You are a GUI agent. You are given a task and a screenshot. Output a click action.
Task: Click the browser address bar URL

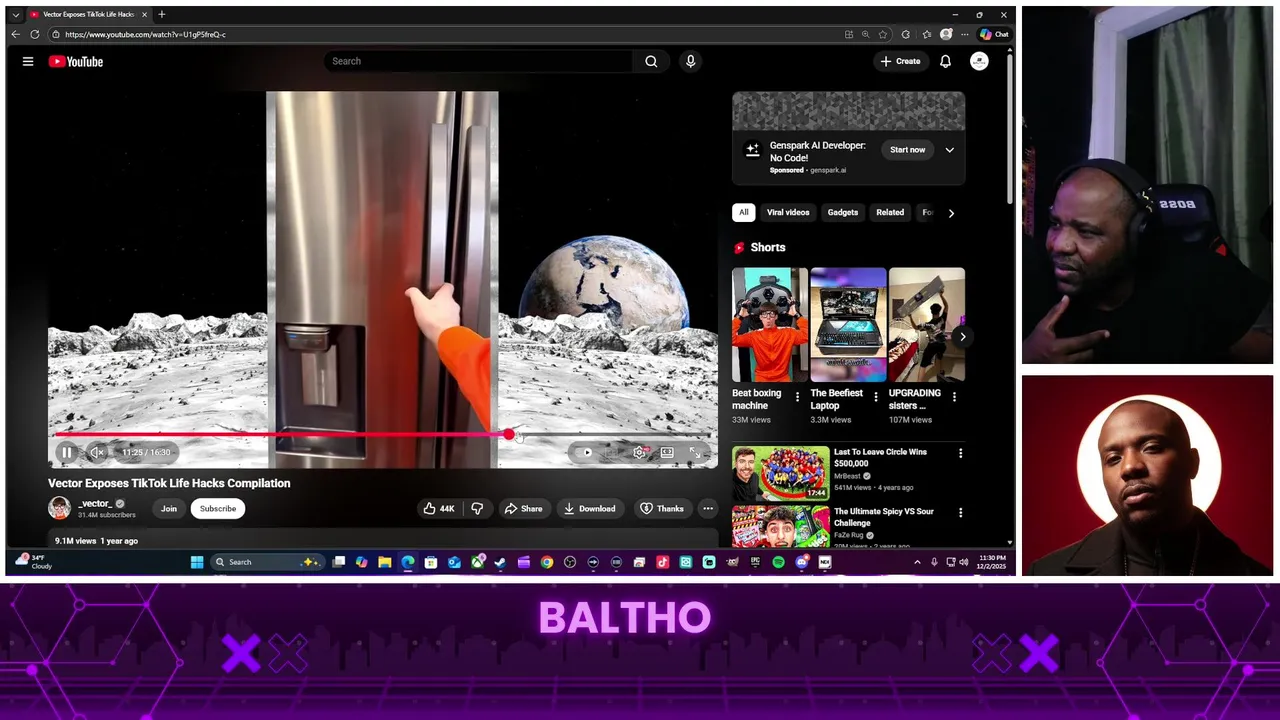tap(145, 34)
